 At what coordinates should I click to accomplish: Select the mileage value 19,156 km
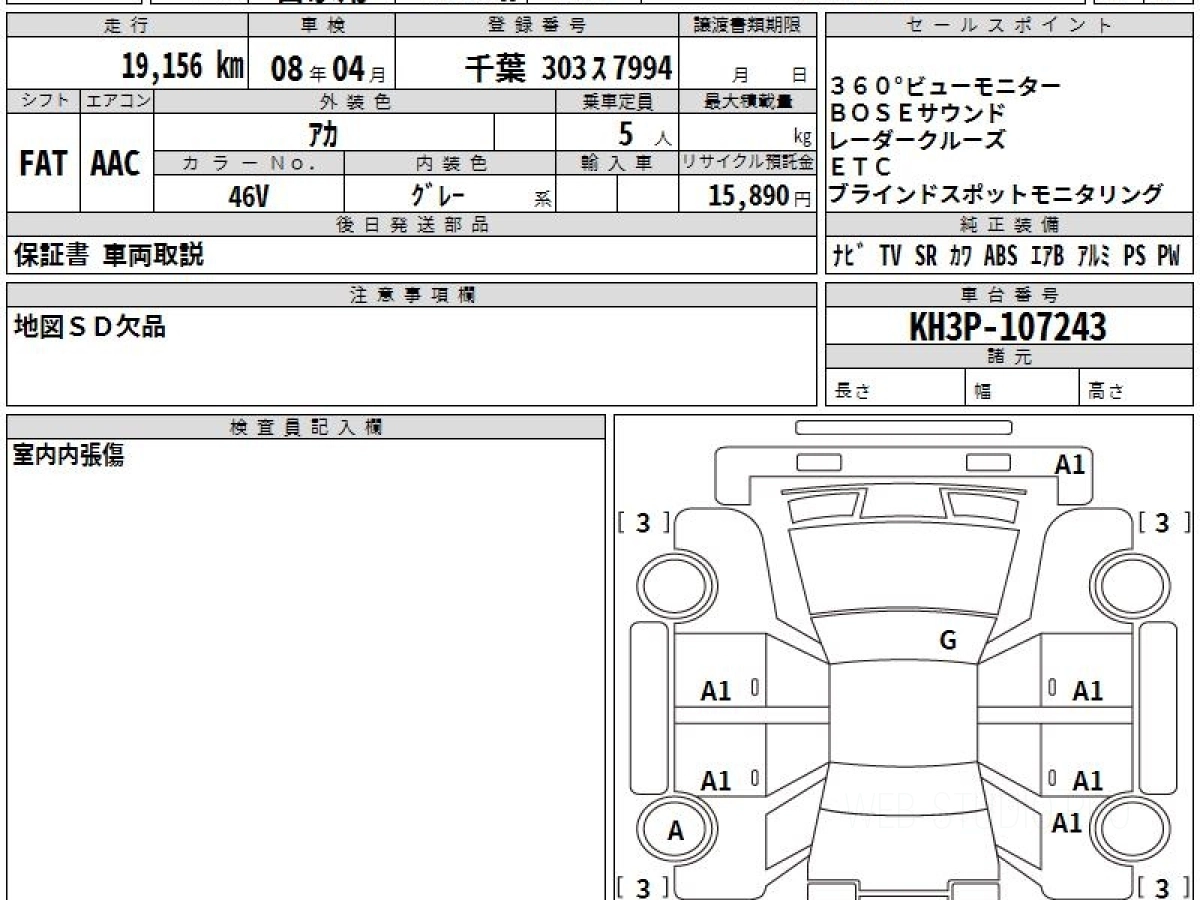coord(183,68)
